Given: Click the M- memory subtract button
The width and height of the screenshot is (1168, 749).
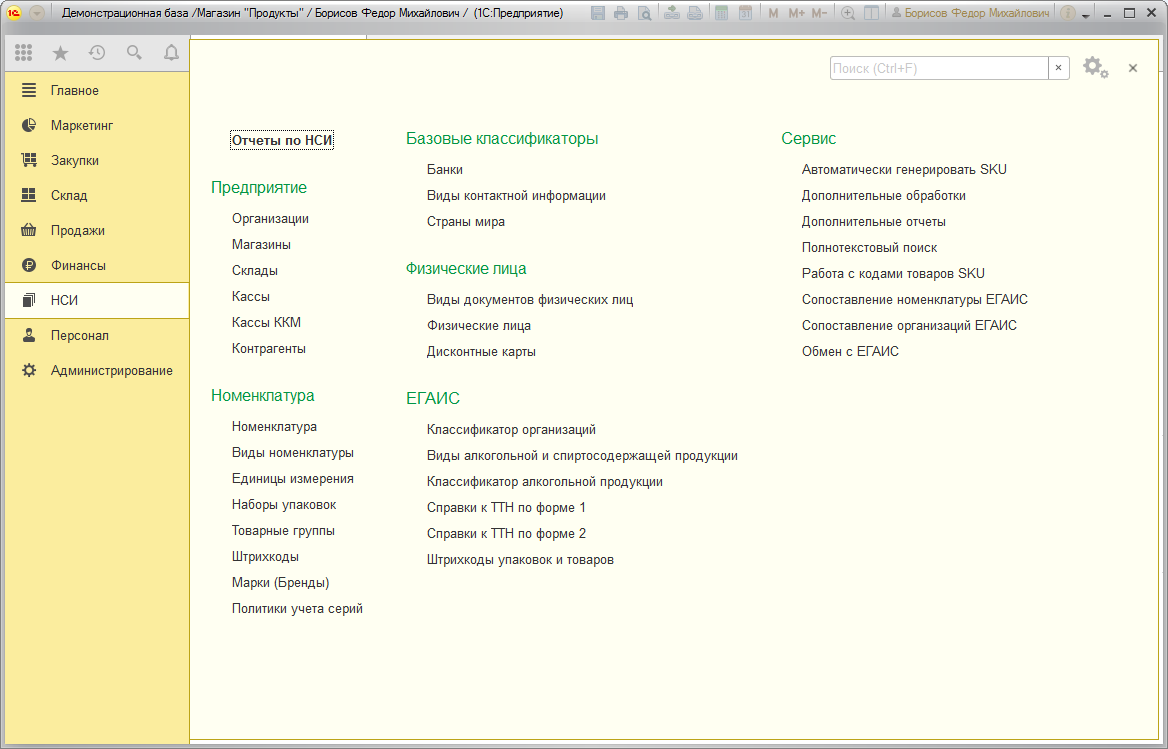Looking at the screenshot, I should click(x=819, y=13).
